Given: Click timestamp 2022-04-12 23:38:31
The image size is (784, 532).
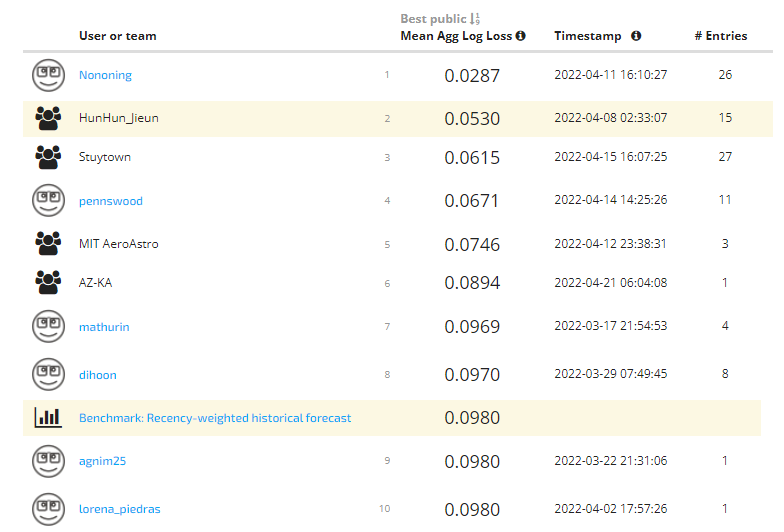Looking at the screenshot, I should 610,244.
